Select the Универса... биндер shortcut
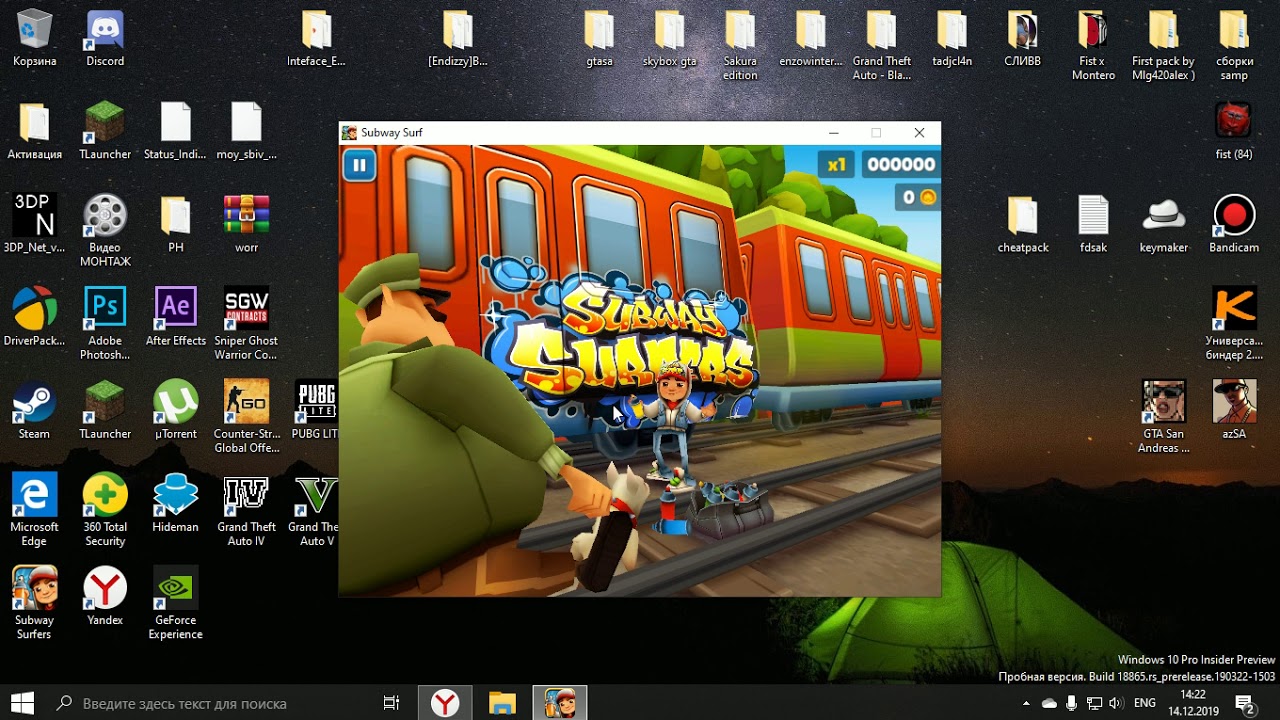This screenshot has width=1280, height=720. point(1234,324)
